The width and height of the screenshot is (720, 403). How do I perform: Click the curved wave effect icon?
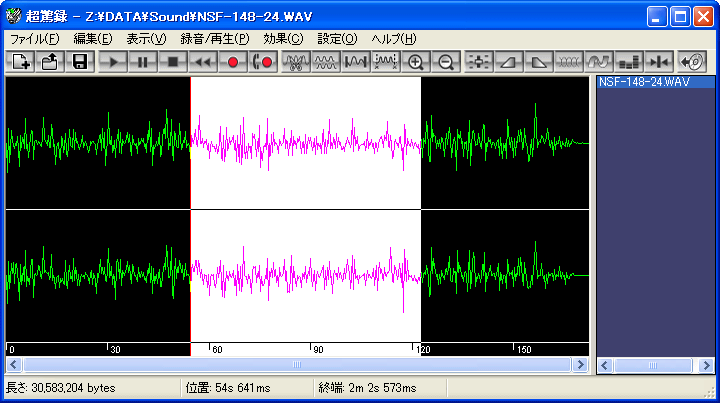click(x=598, y=62)
